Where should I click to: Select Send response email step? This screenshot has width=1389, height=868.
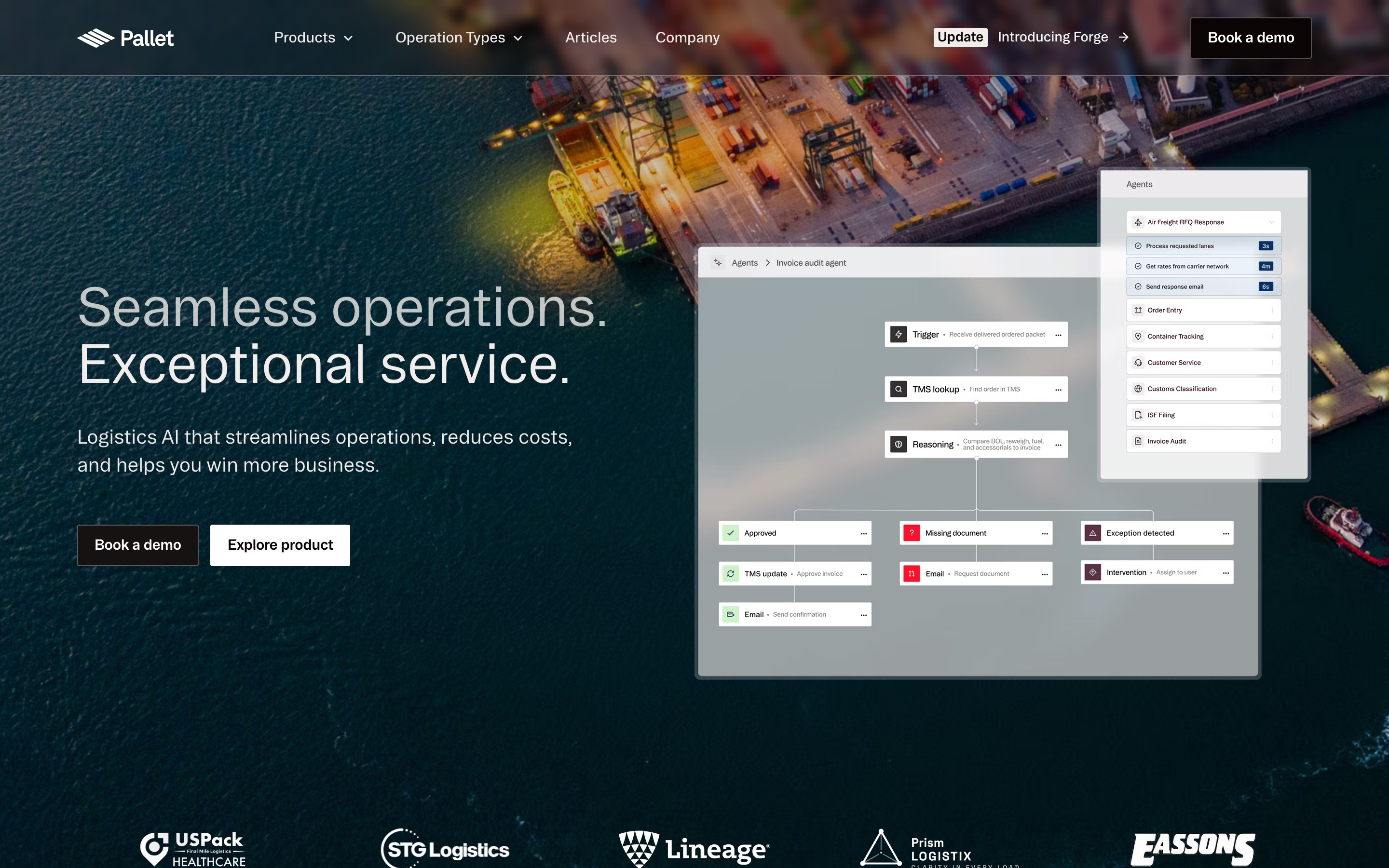coord(1204,286)
